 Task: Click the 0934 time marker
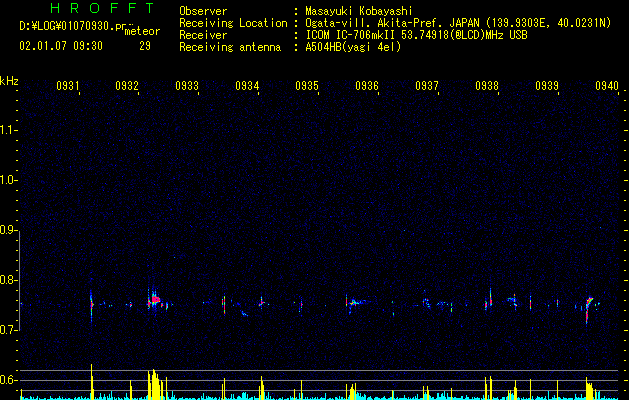(247, 85)
